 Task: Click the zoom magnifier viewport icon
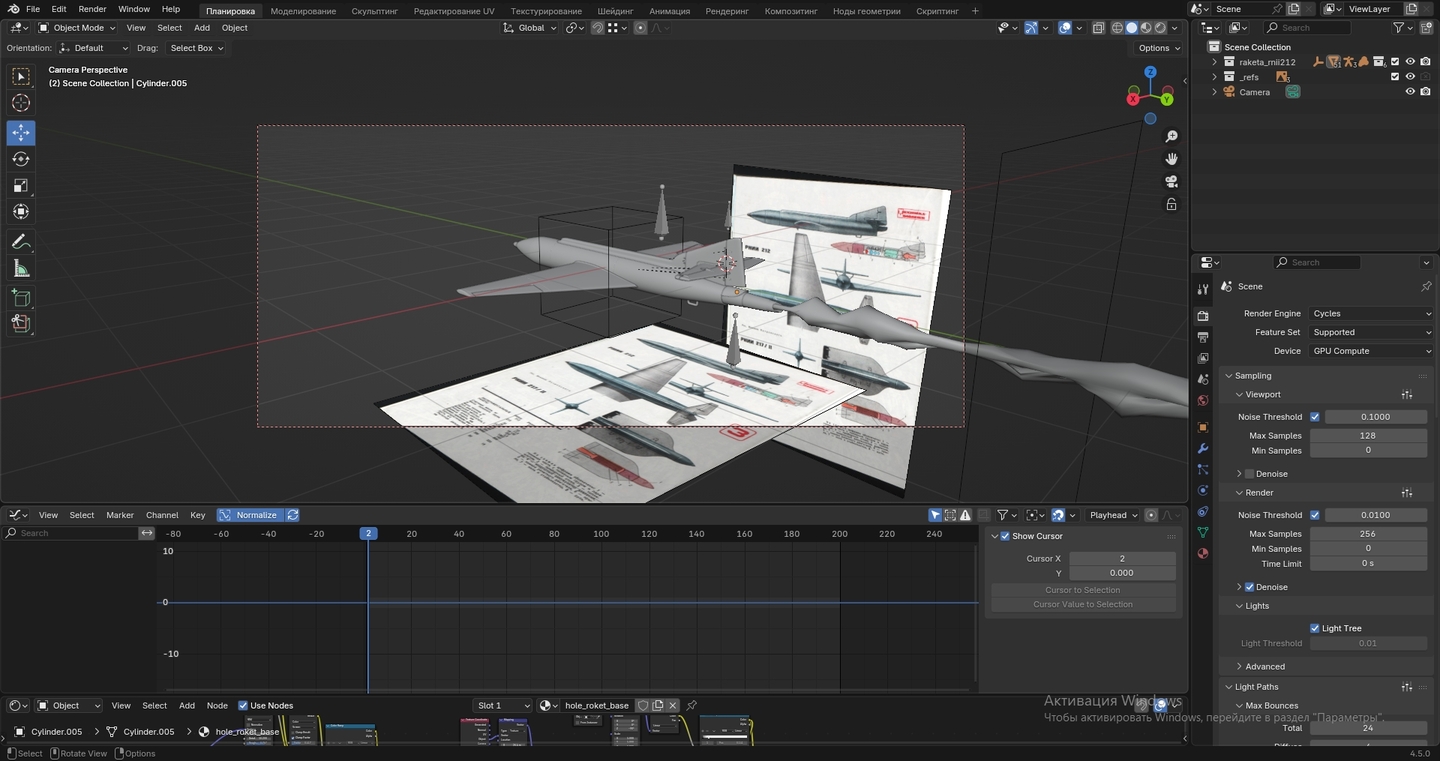(1171, 136)
